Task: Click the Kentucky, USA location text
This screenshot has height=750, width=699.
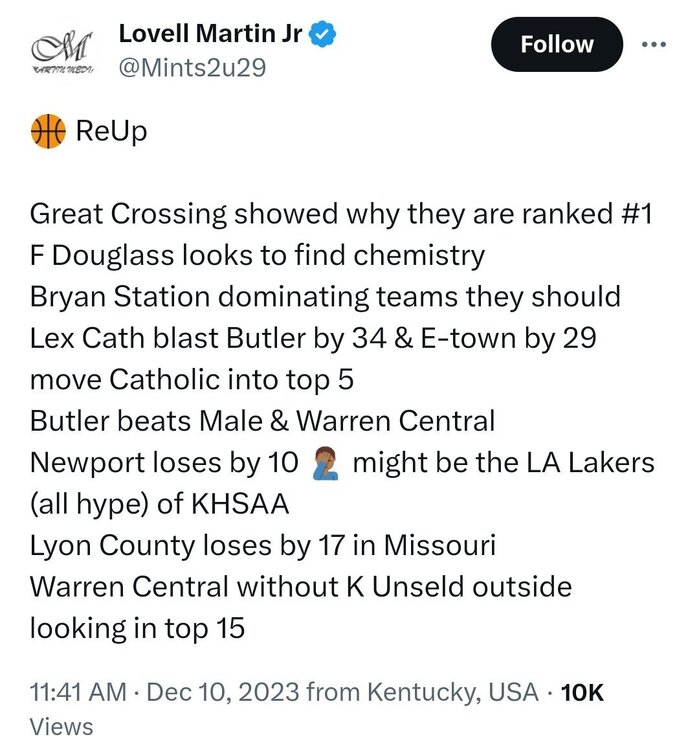Action: (x=453, y=692)
